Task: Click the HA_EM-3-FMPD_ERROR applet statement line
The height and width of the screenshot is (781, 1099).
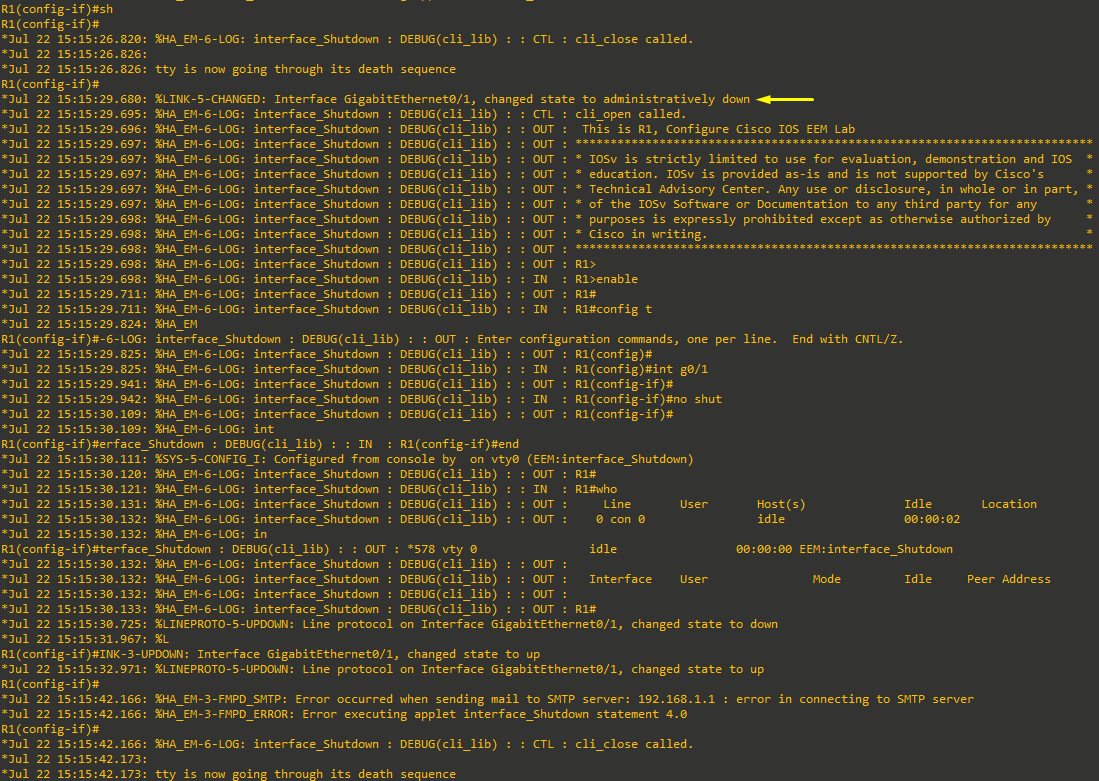Action: click(344, 714)
